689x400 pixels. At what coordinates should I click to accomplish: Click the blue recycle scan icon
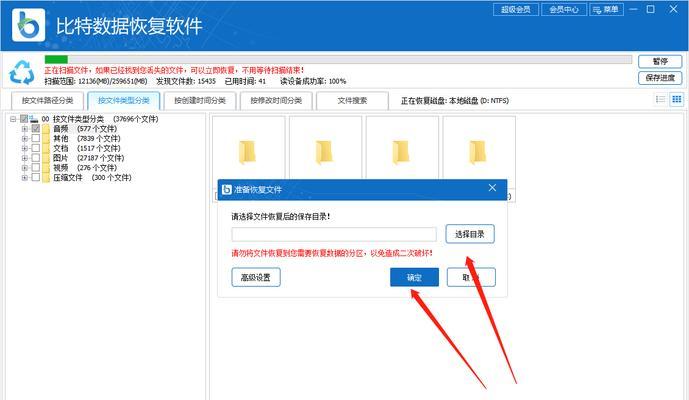(x=22, y=72)
